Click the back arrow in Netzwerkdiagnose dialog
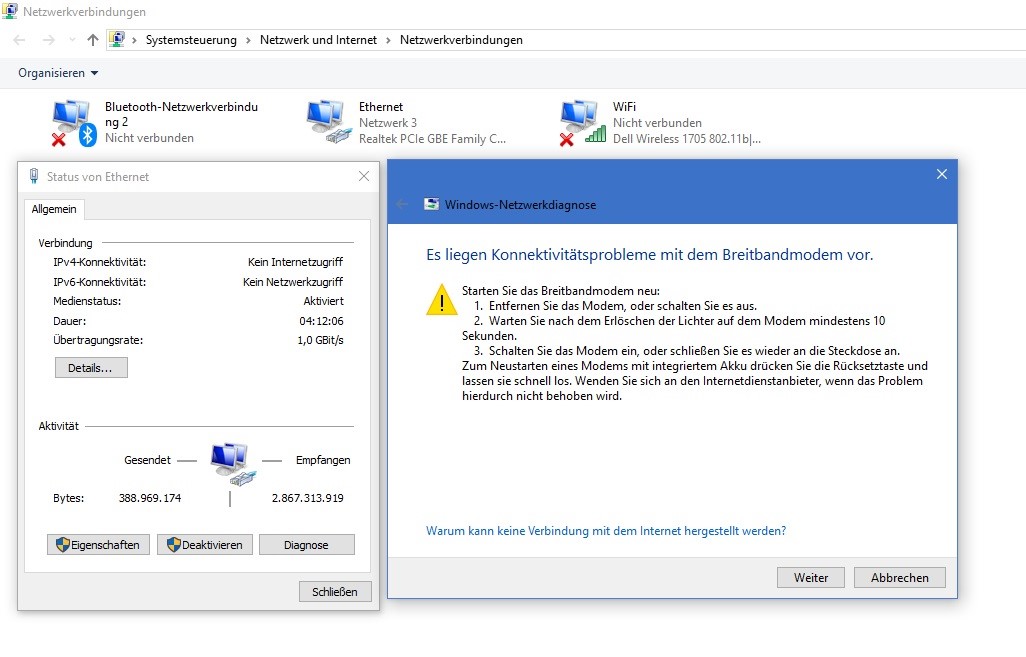The image size is (1026, 657). [x=402, y=204]
